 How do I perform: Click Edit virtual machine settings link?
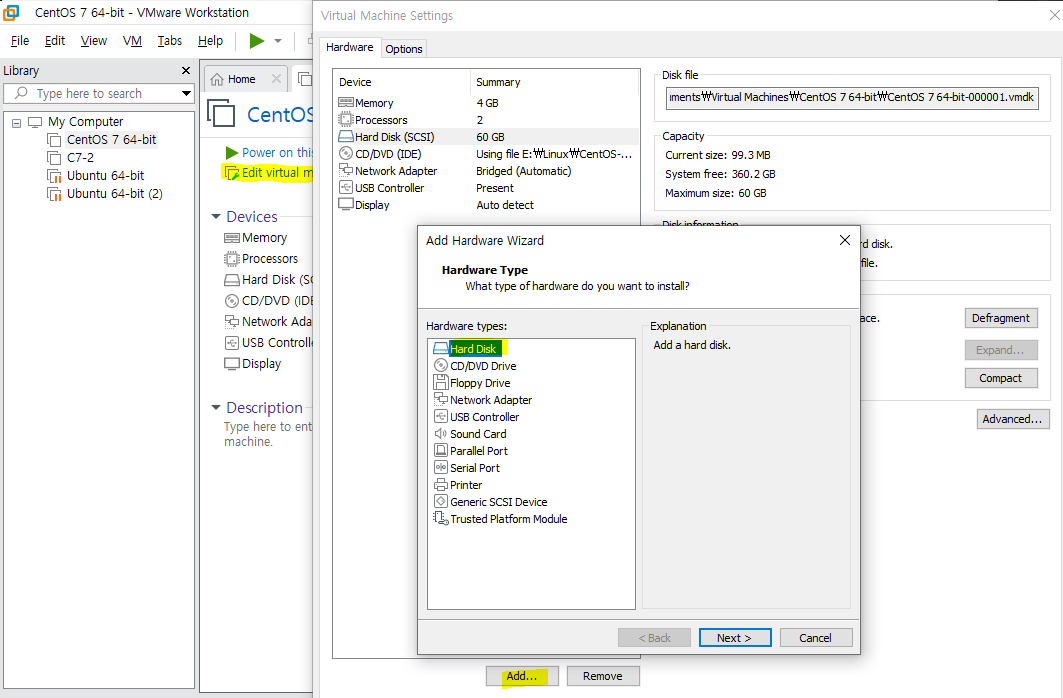(270, 173)
